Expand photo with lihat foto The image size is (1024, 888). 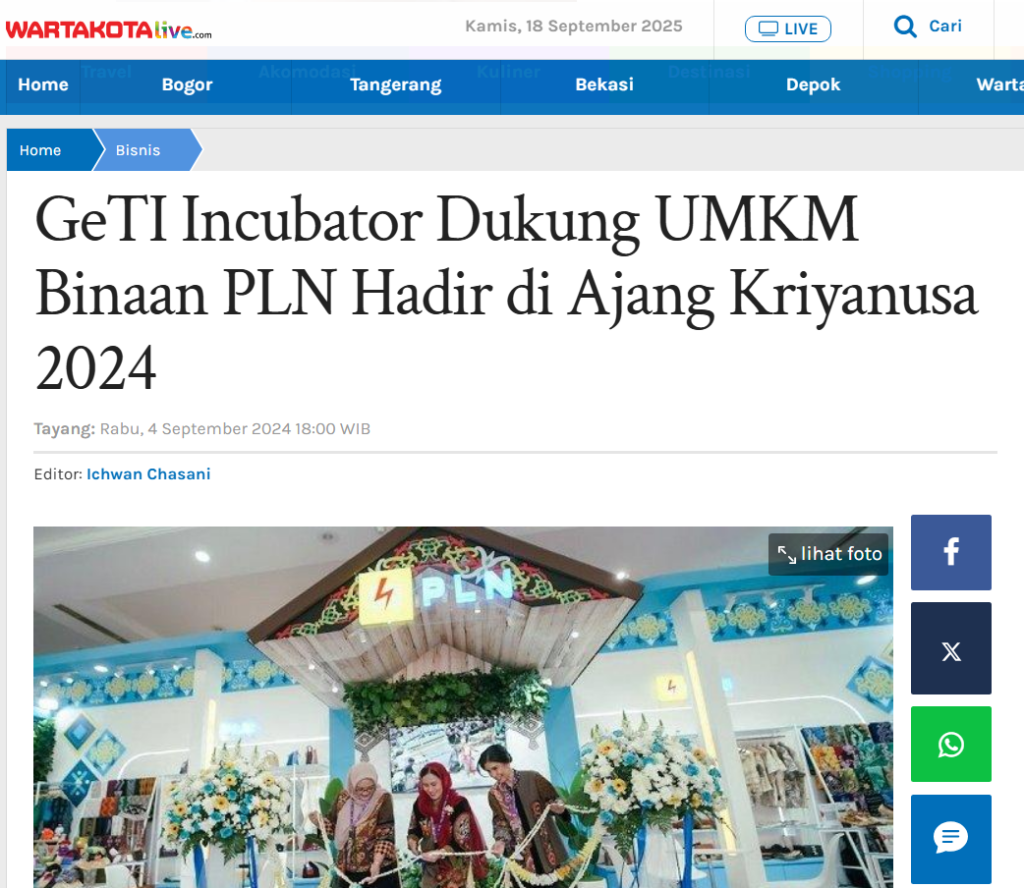click(829, 554)
